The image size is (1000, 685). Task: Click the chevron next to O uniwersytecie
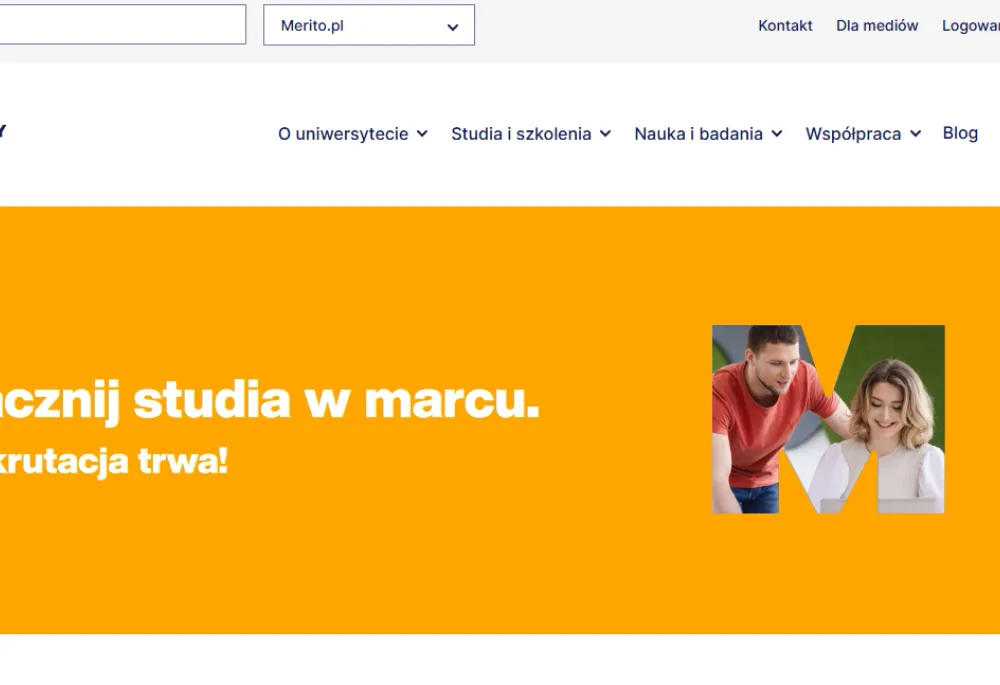point(422,133)
